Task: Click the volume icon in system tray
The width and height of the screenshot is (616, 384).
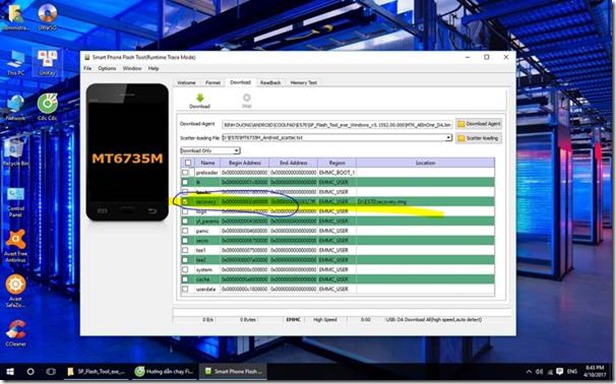Action: pyautogui.click(x=539, y=371)
